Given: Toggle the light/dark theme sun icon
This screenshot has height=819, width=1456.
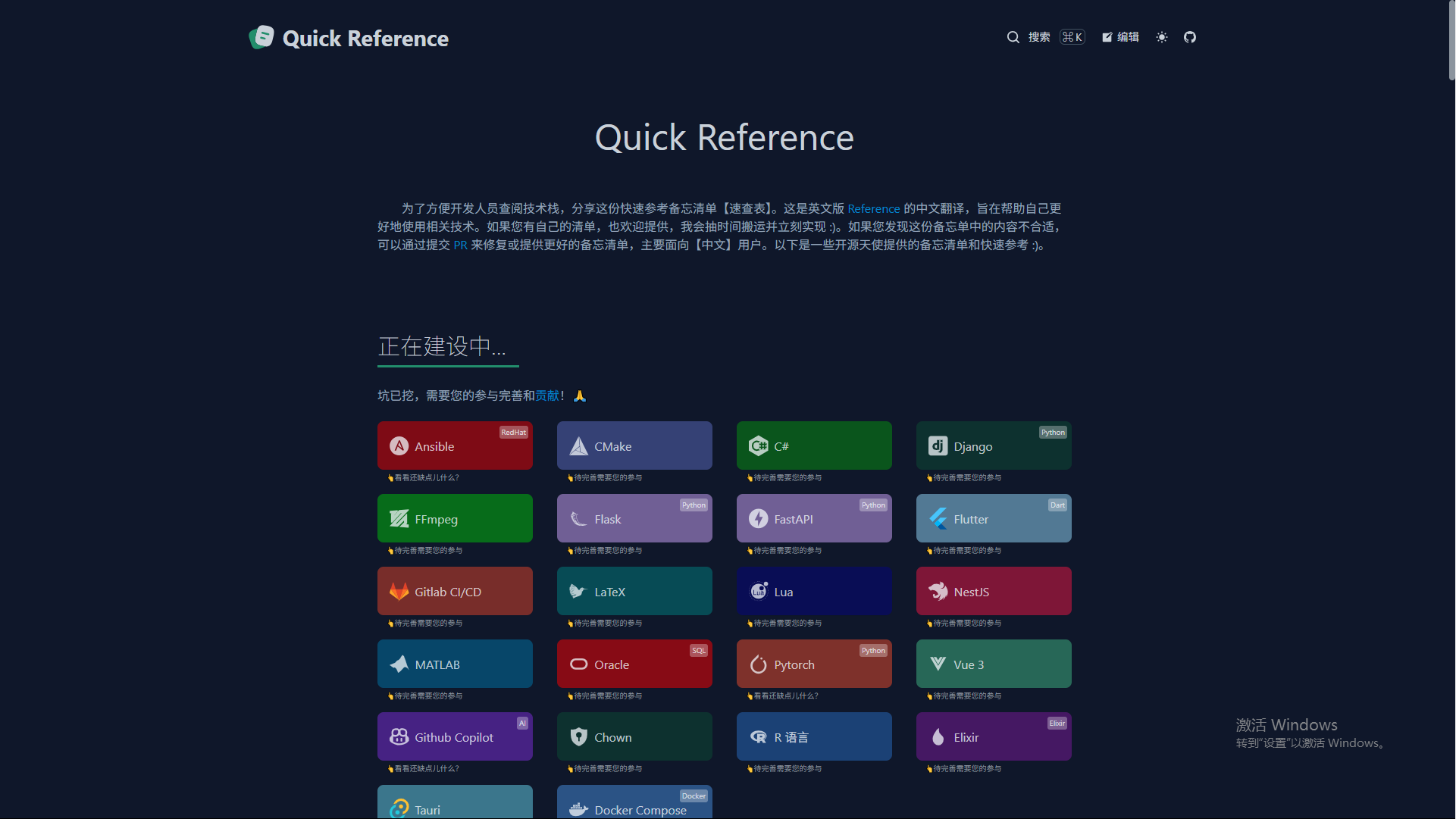Looking at the screenshot, I should (1161, 37).
